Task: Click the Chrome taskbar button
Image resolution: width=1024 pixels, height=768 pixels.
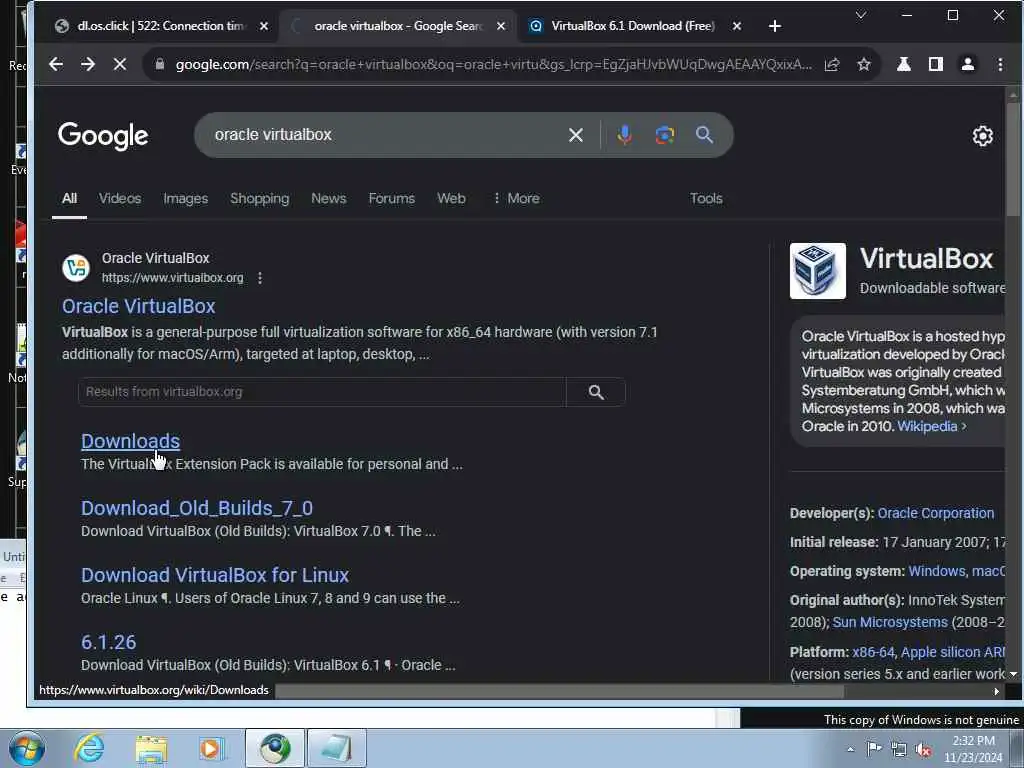Action: click(x=275, y=748)
